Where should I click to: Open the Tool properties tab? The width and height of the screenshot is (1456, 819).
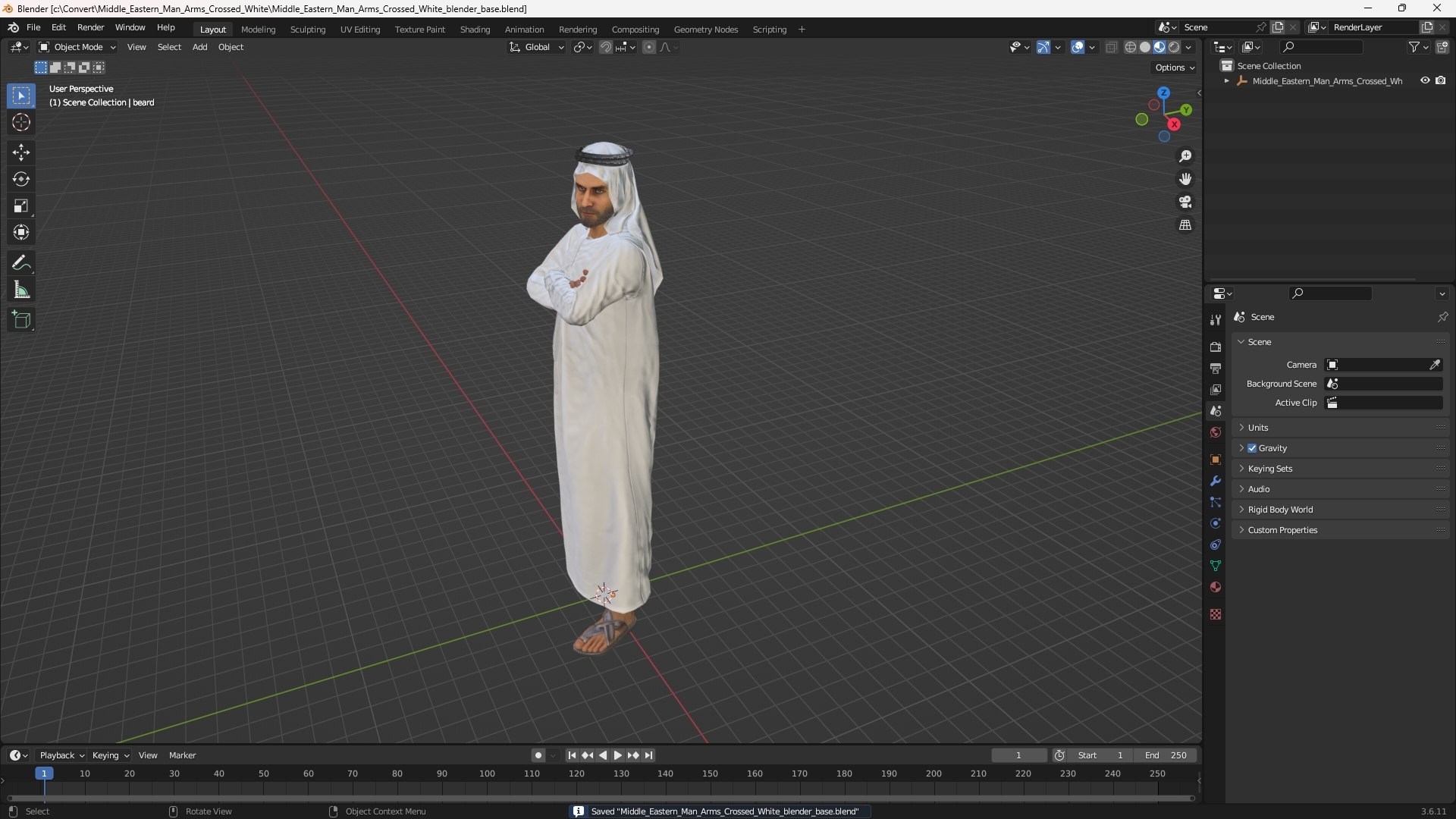pyautogui.click(x=1216, y=320)
